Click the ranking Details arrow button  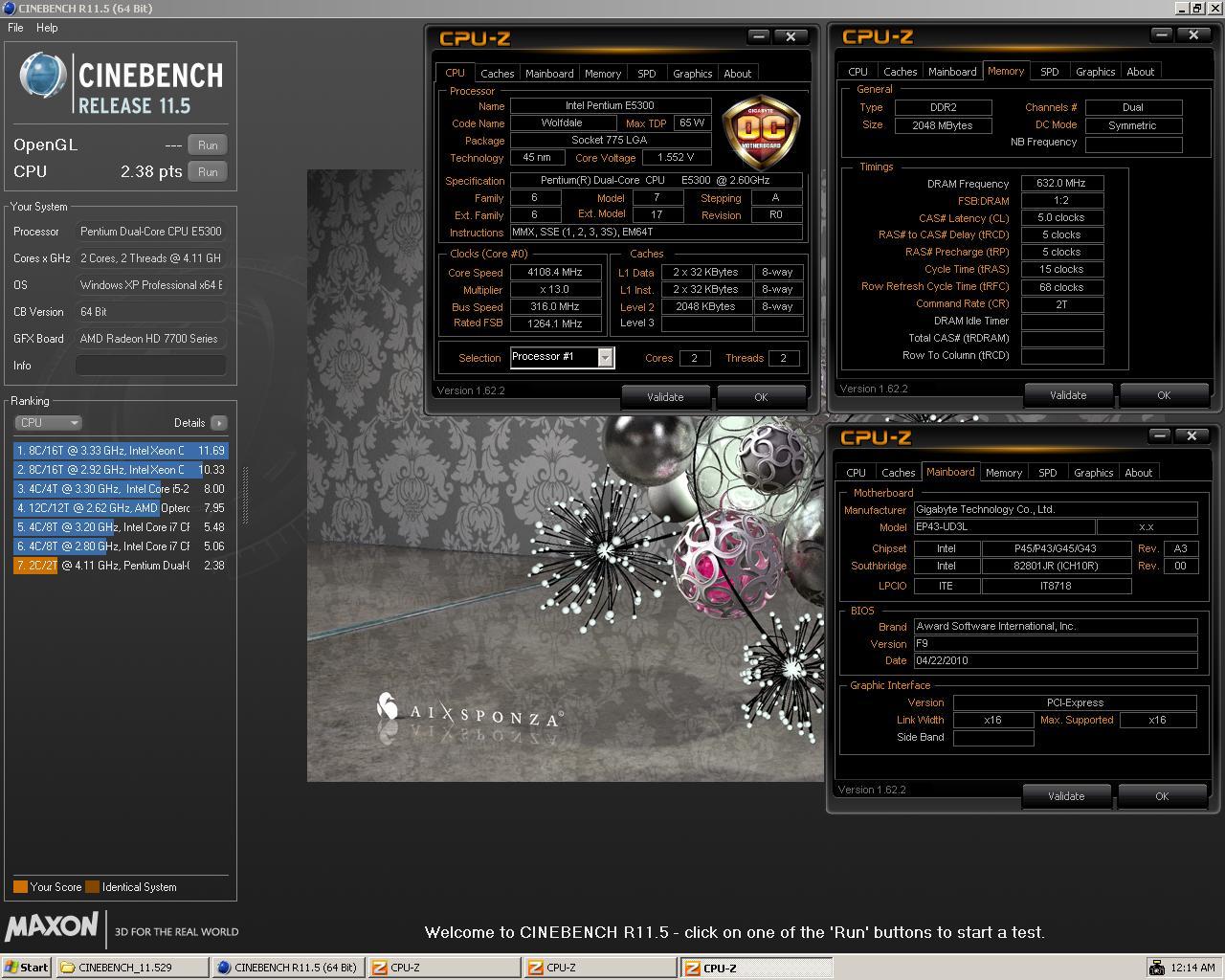(219, 423)
